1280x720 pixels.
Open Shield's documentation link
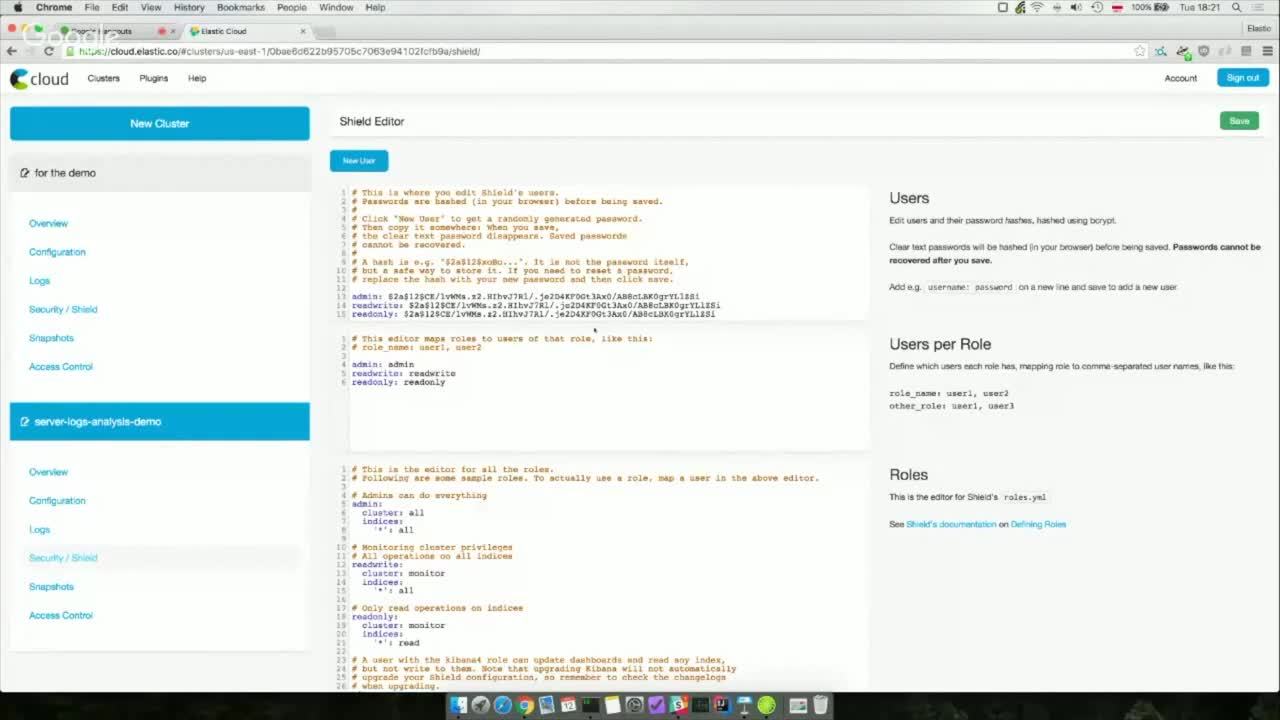[951, 524]
